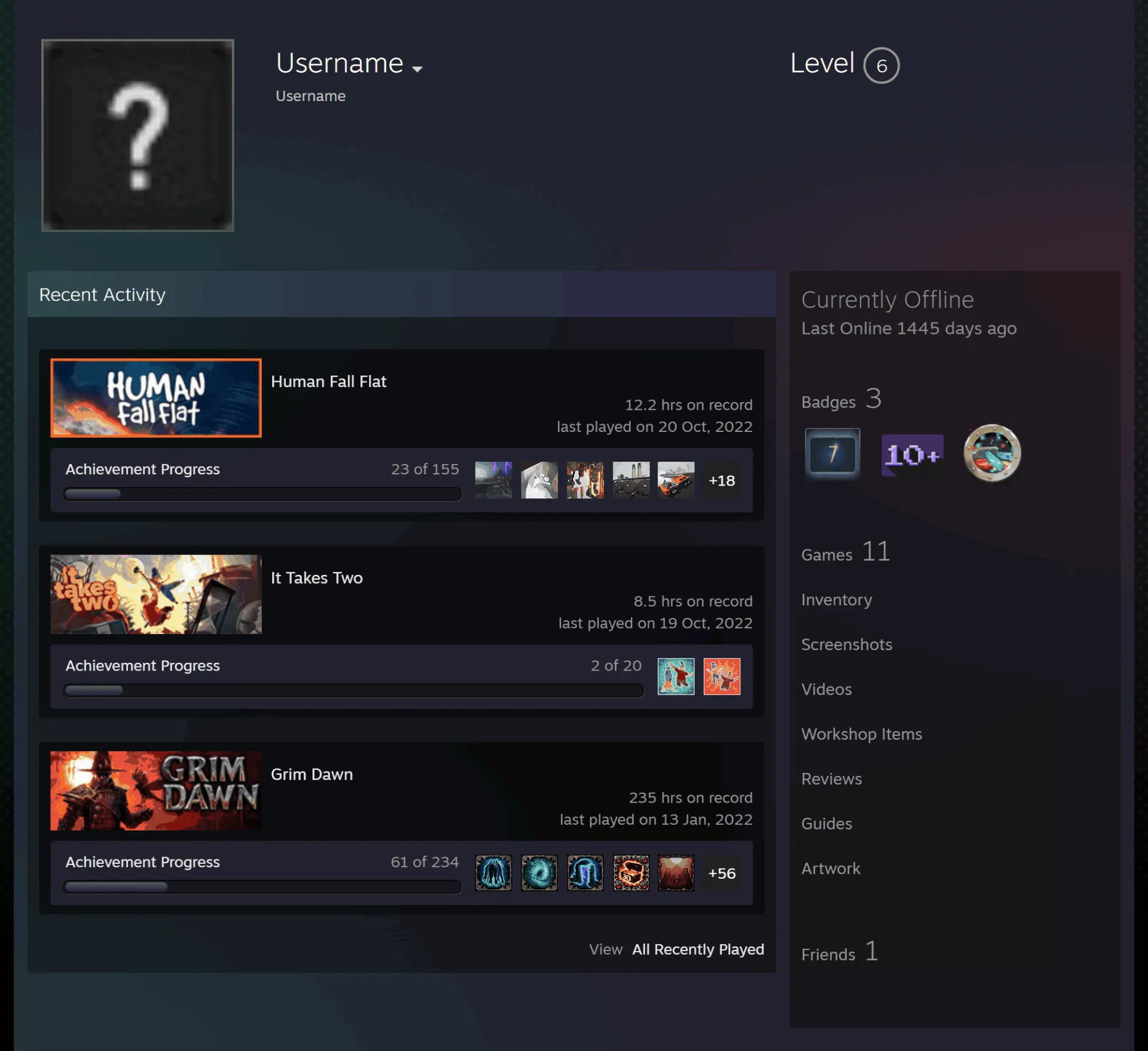This screenshot has height=1051, width=1148.
Task: View All Recently Played games
Action: tap(698, 949)
